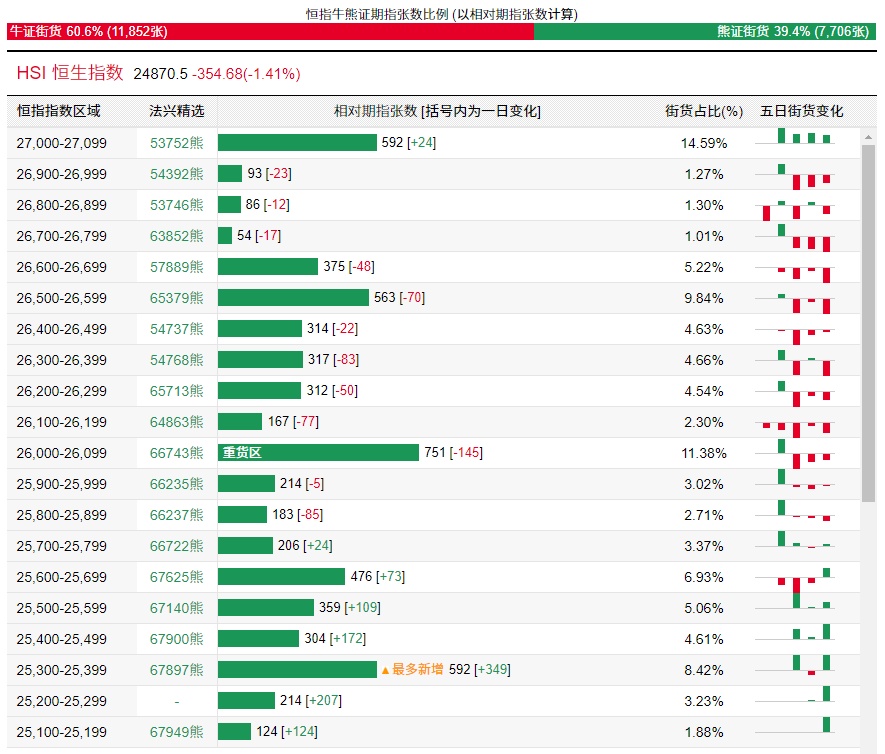This screenshot has height=754, width=885.
Task: Click the percentage 14.59%
Action: point(704,143)
